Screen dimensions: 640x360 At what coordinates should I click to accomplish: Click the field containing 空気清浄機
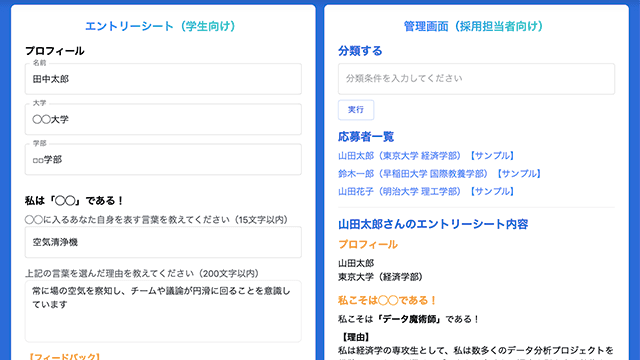[x=163, y=242]
